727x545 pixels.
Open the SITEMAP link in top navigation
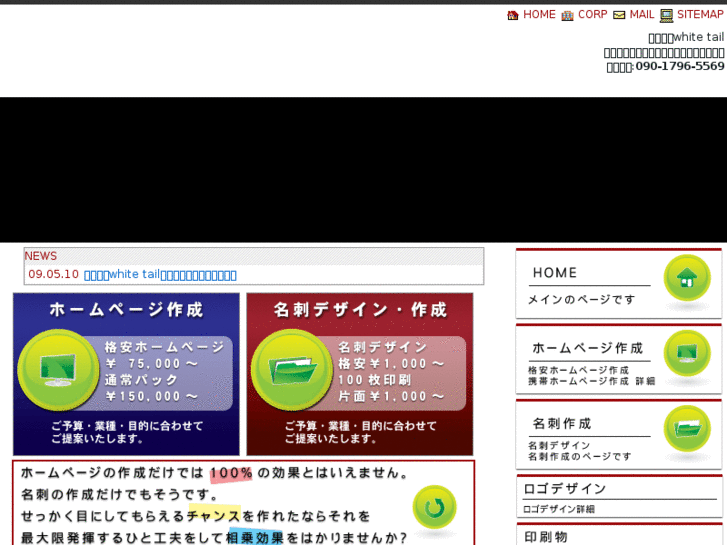click(700, 14)
